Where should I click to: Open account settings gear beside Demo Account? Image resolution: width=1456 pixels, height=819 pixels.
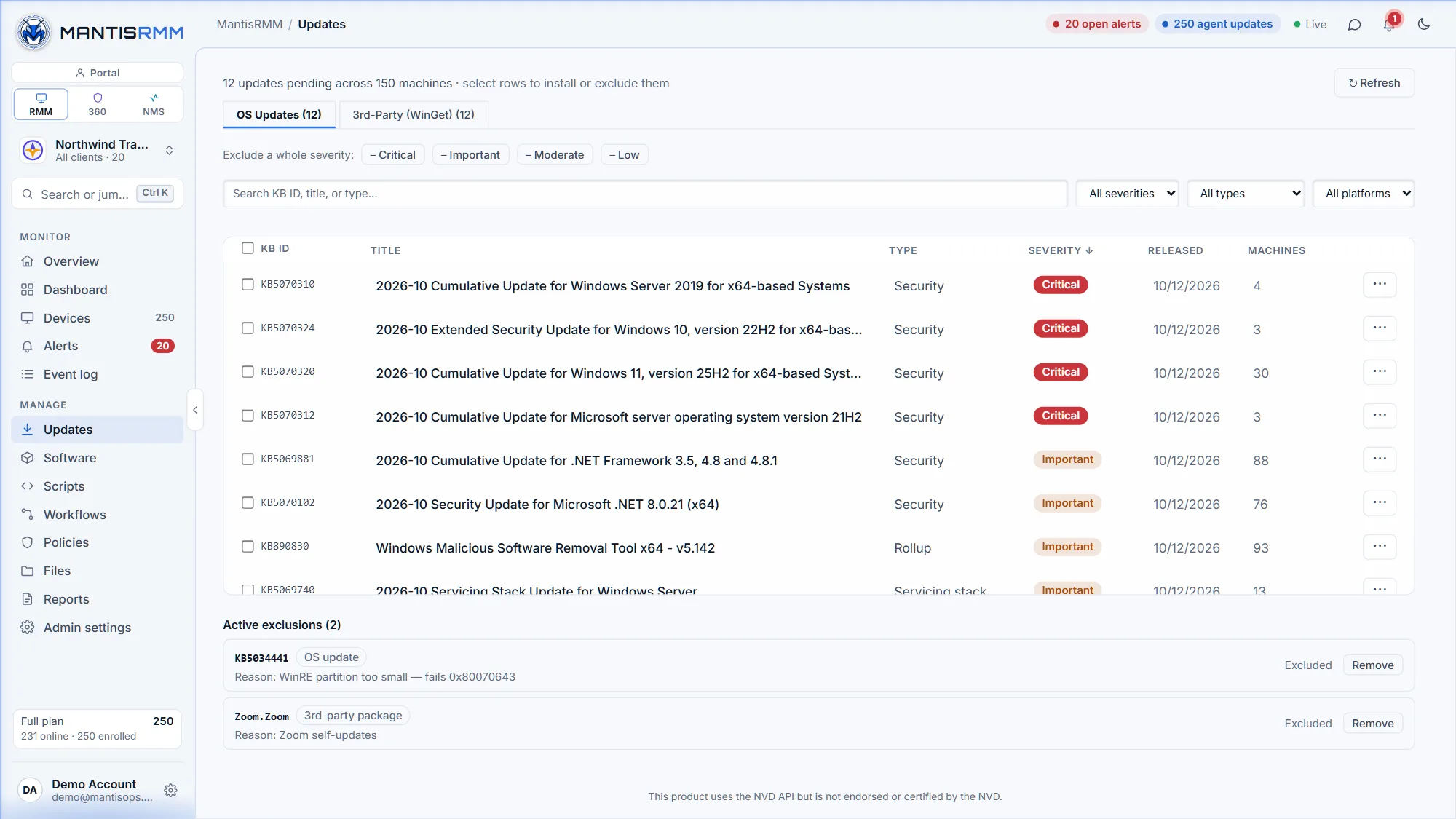(170, 791)
